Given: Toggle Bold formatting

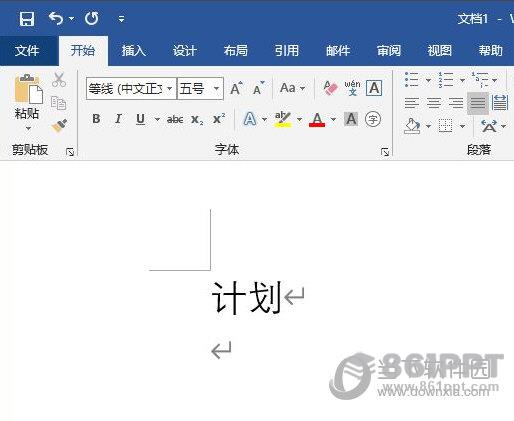Looking at the screenshot, I should 96,119.
